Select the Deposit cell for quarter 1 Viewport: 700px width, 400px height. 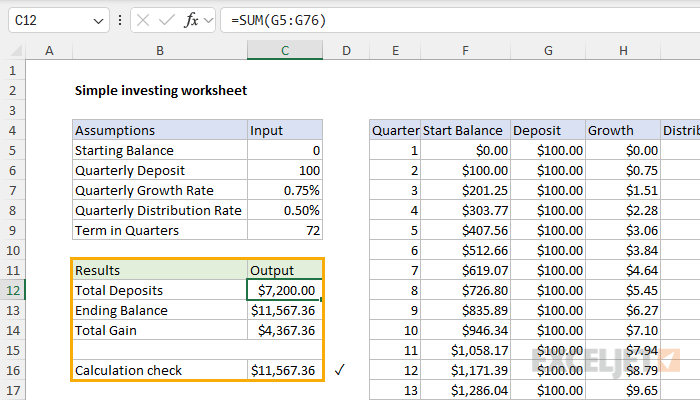[x=548, y=150]
